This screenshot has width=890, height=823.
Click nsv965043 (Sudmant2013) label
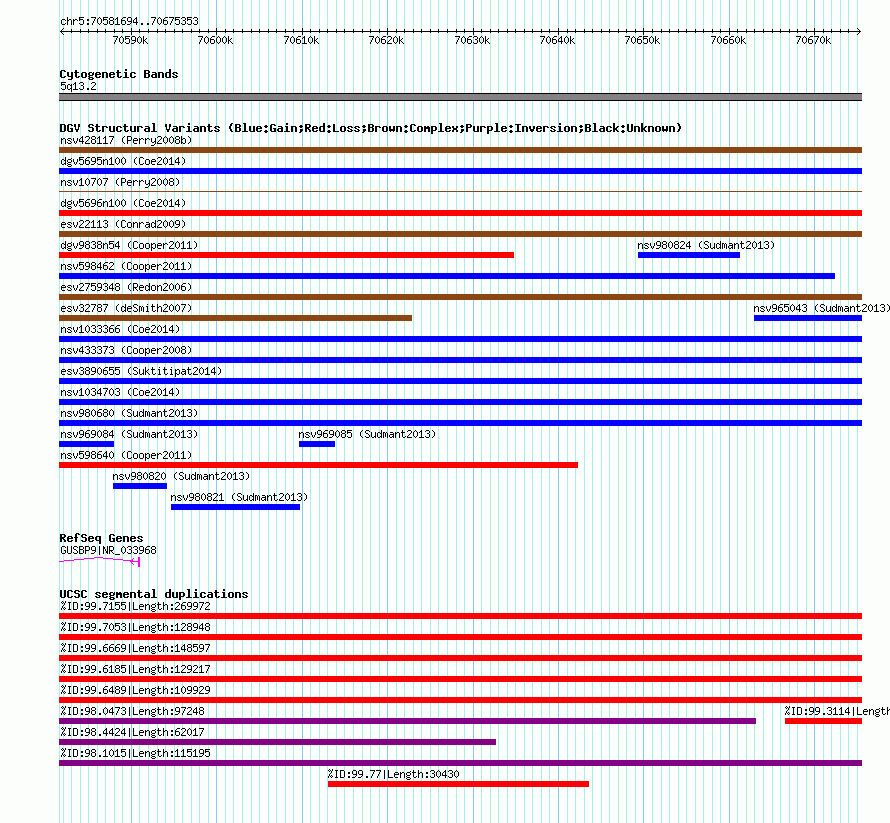tap(821, 308)
